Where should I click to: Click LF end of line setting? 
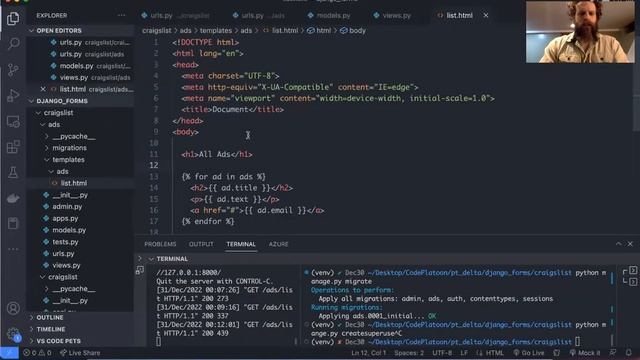click(464, 353)
